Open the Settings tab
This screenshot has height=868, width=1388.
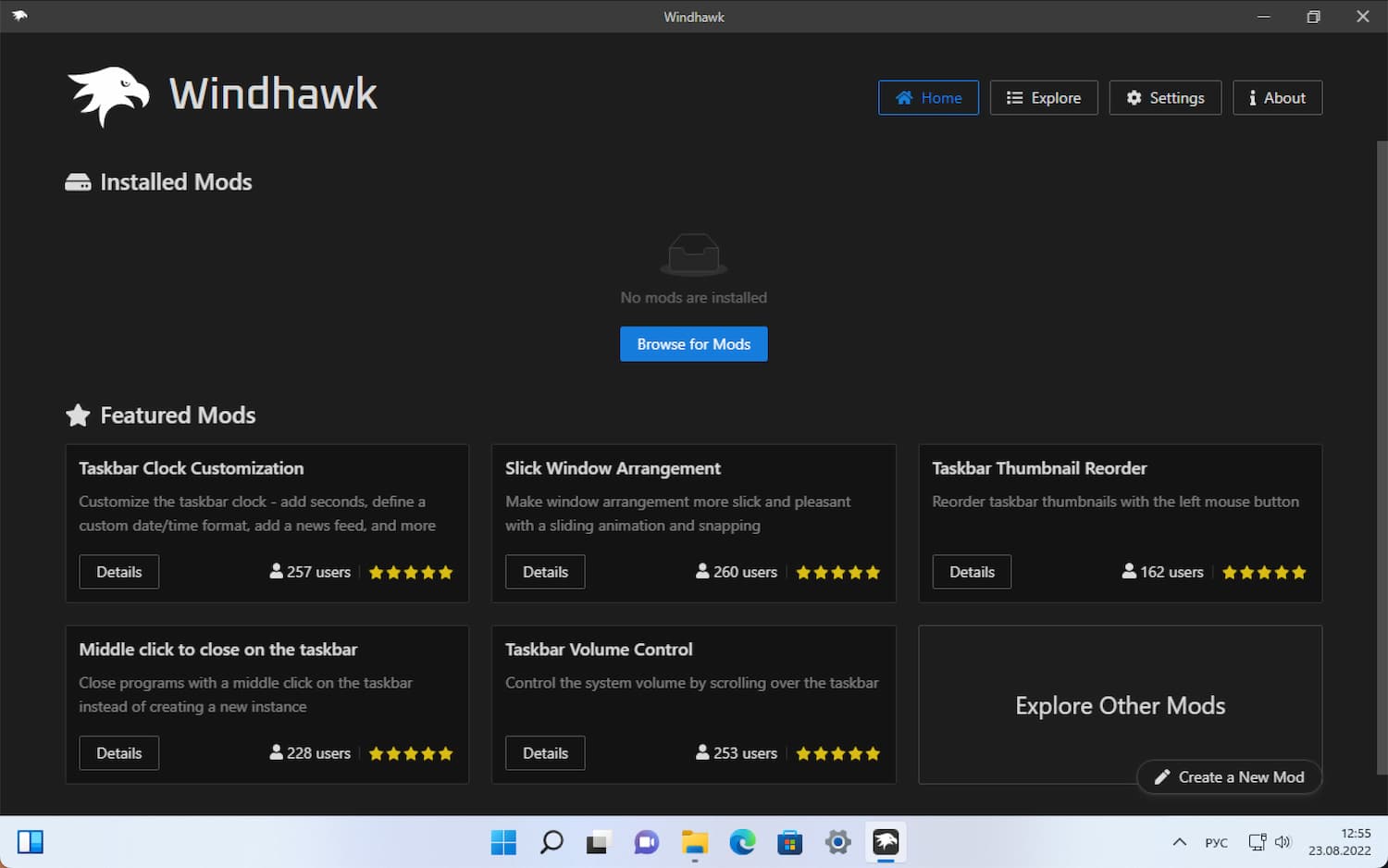point(1165,98)
